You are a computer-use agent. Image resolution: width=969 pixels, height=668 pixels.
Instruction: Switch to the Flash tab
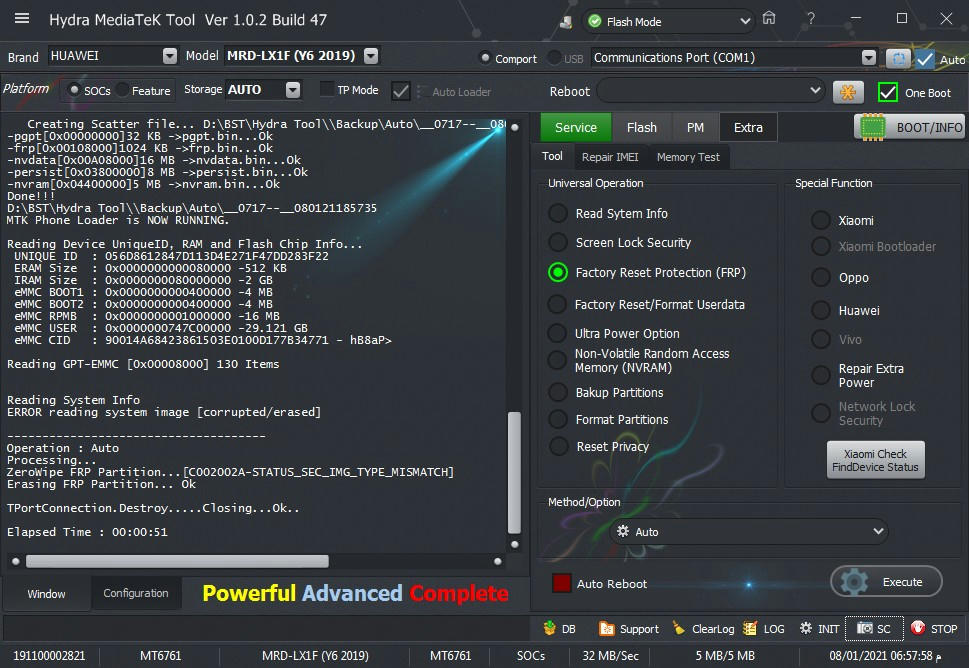tap(641, 127)
